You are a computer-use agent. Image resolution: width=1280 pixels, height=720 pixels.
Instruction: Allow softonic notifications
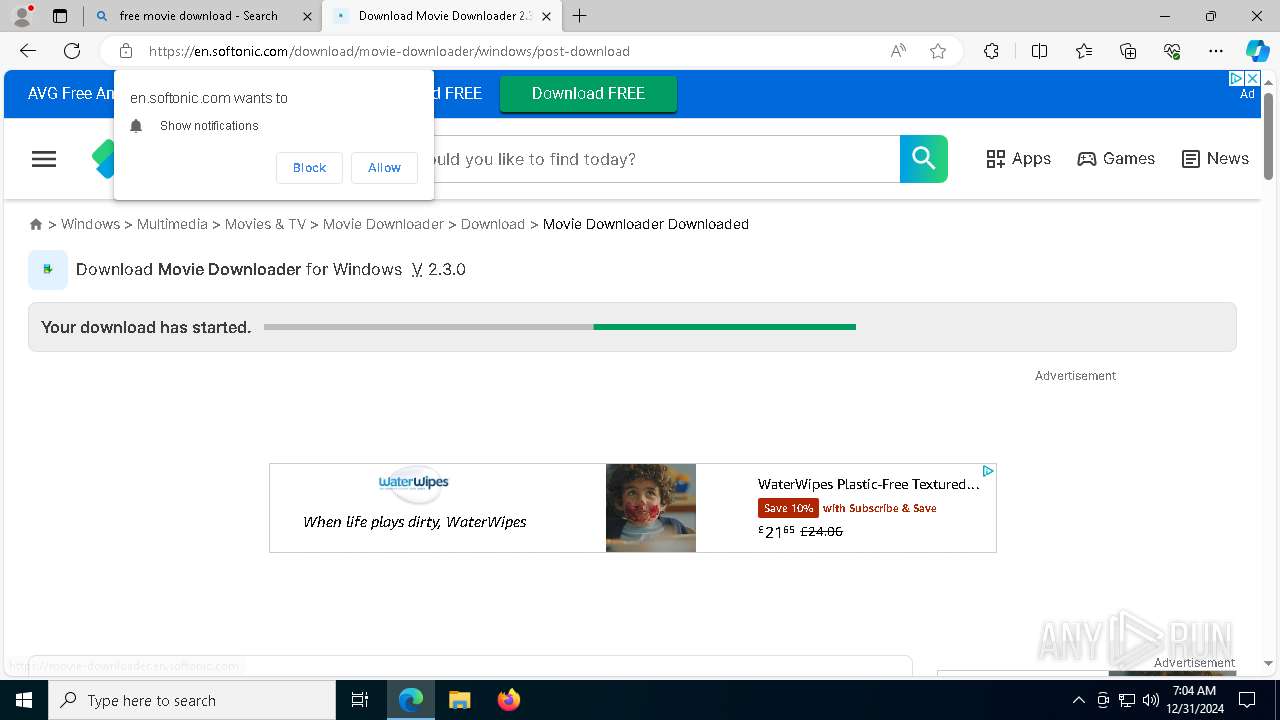pyautogui.click(x=384, y=168)
